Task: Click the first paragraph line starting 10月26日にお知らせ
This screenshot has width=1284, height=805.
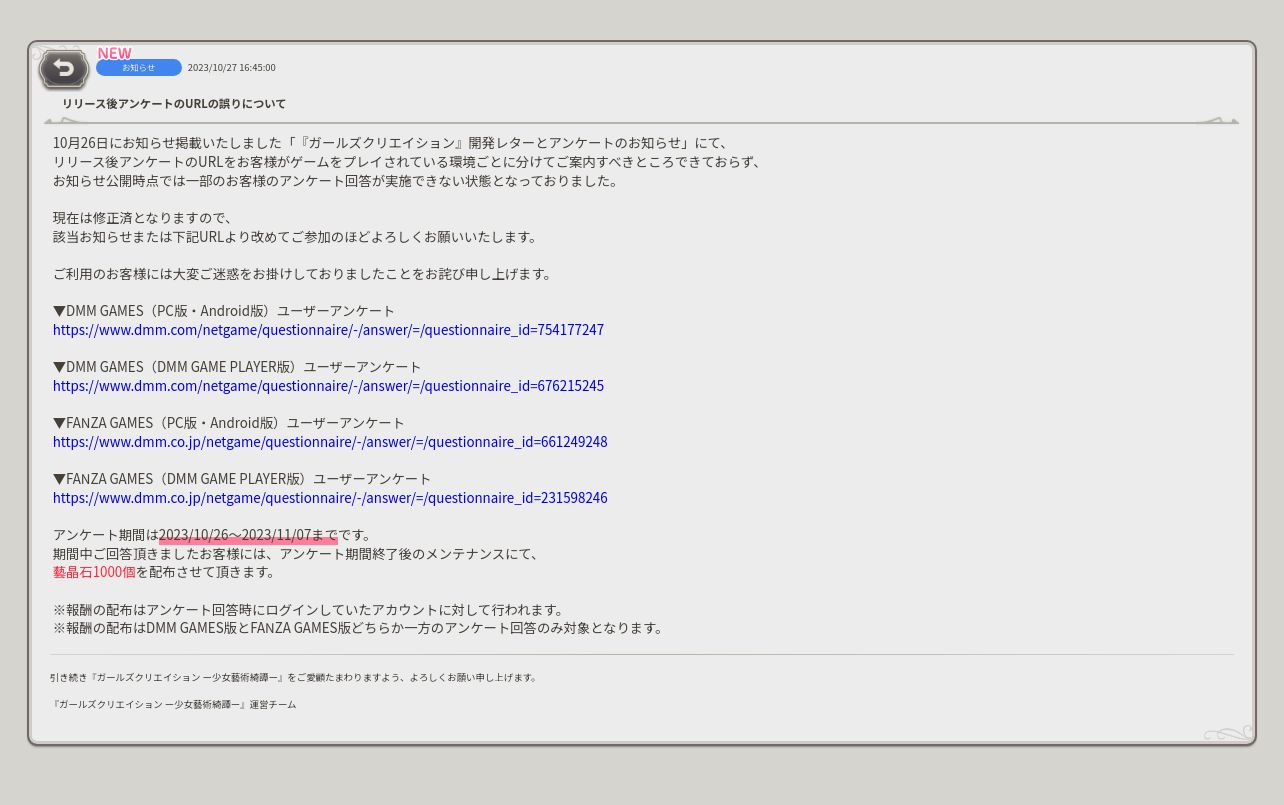Action: [392, 143]
